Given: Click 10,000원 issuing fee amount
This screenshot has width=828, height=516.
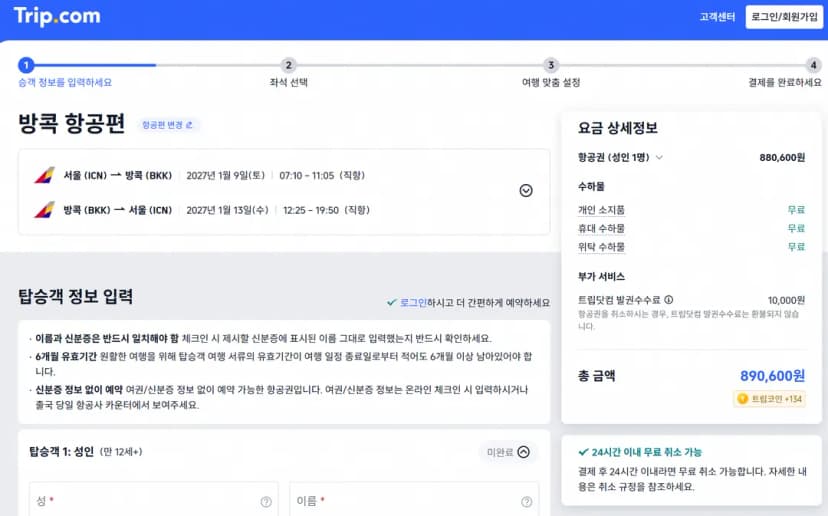Looking at the screenshot, I should 786,301.
